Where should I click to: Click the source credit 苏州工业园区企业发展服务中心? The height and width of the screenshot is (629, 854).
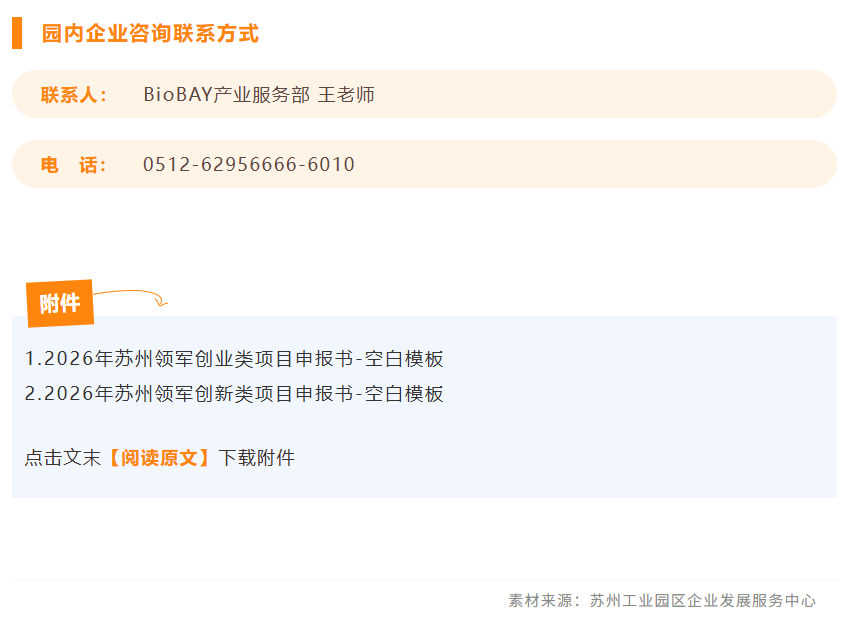click(703, 601)
